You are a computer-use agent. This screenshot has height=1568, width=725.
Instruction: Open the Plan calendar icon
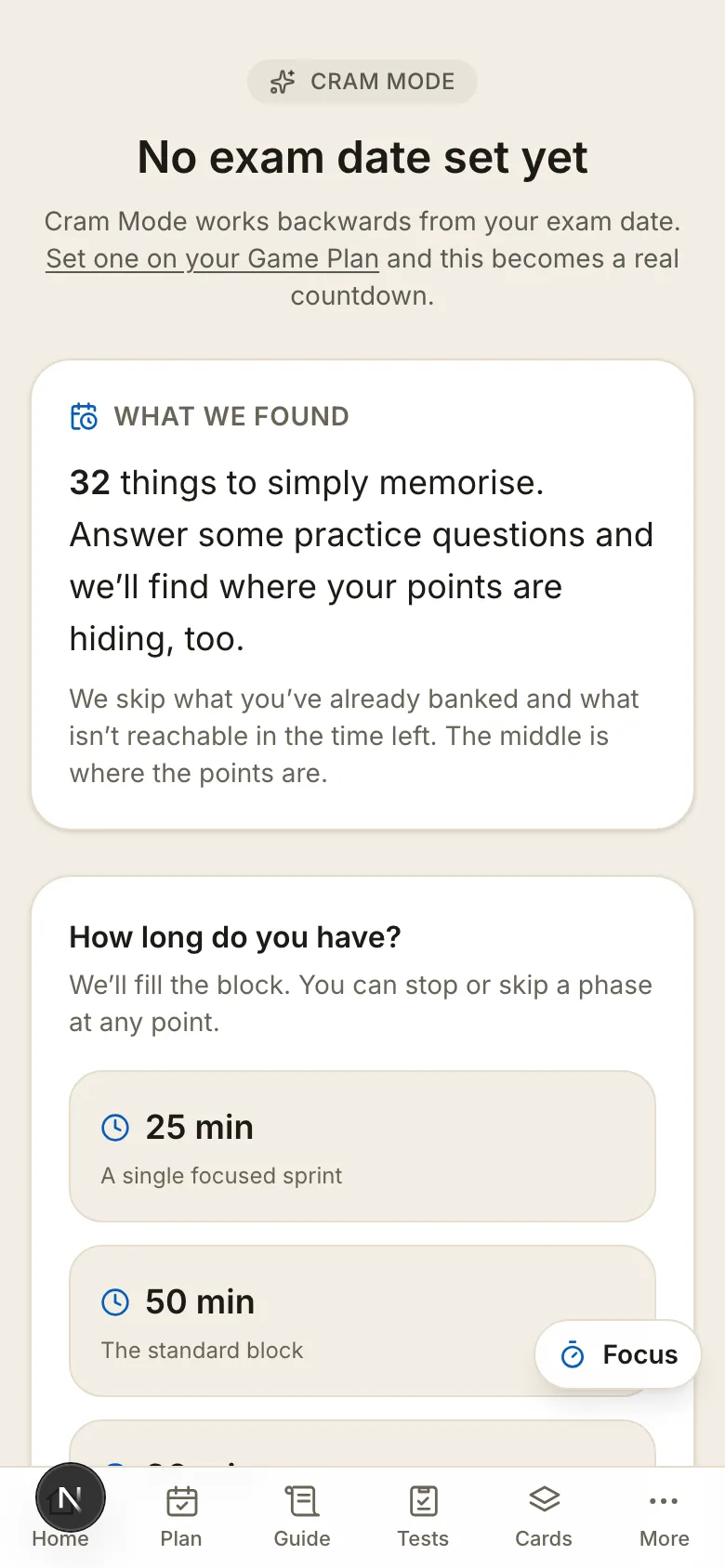tap(181, 1500)
